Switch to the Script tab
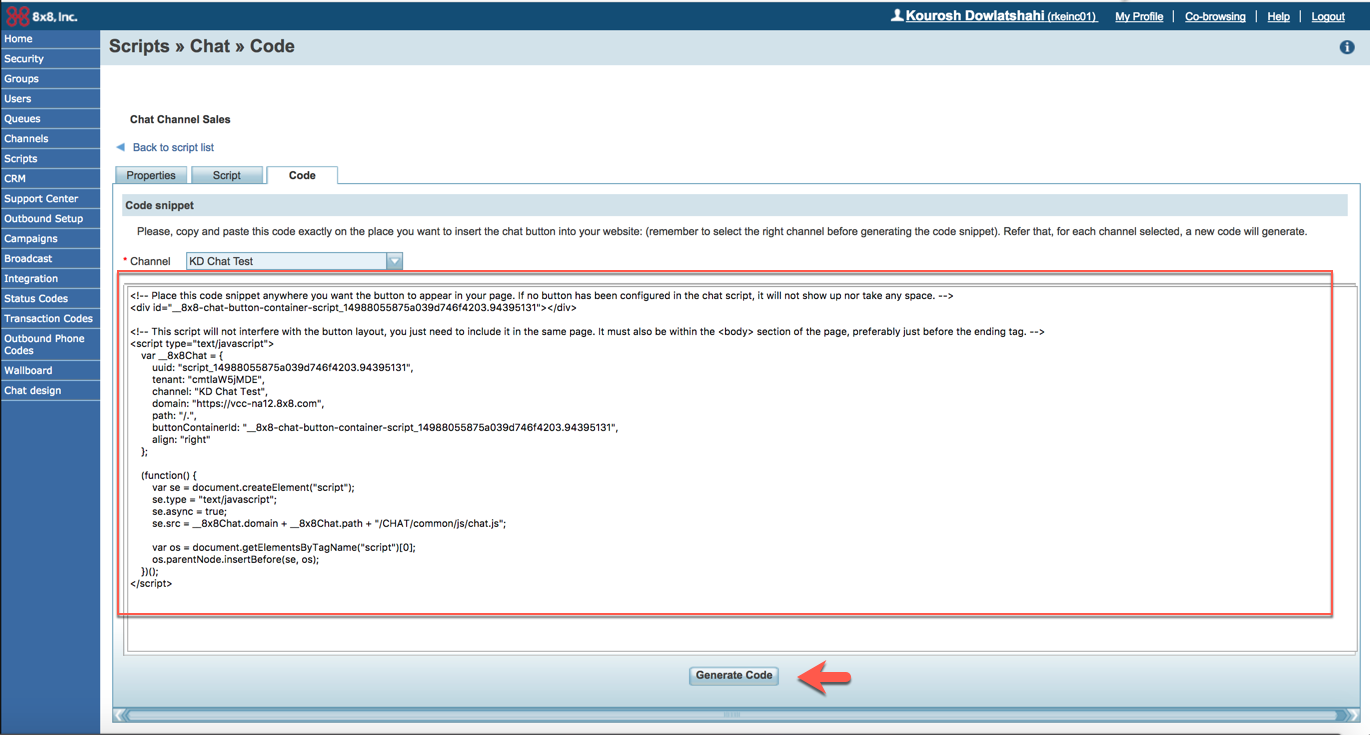Viewport: 1370px width, 735px height. pos(227,175)
